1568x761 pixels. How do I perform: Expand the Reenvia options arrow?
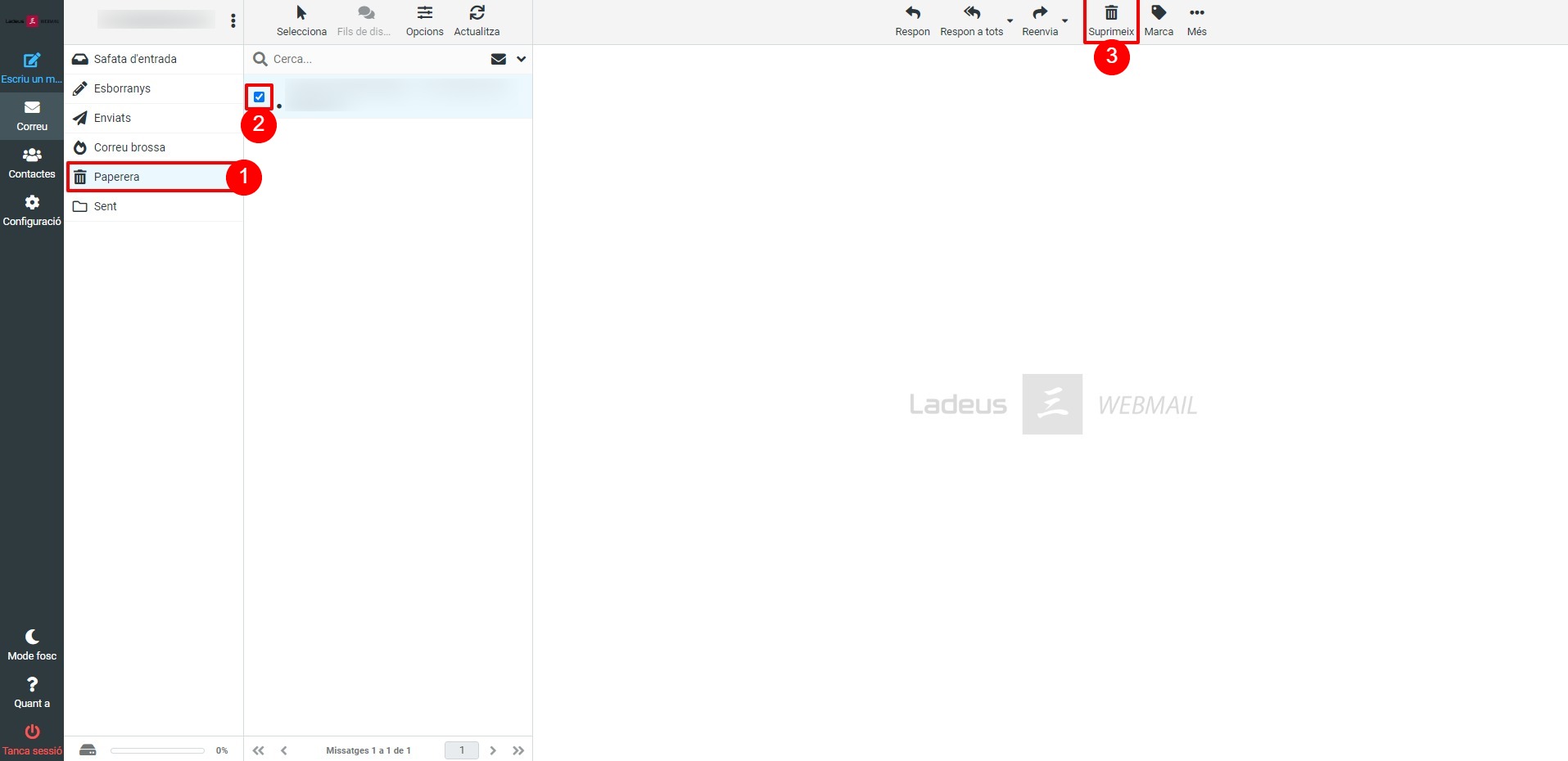[x=1064, y=20]
